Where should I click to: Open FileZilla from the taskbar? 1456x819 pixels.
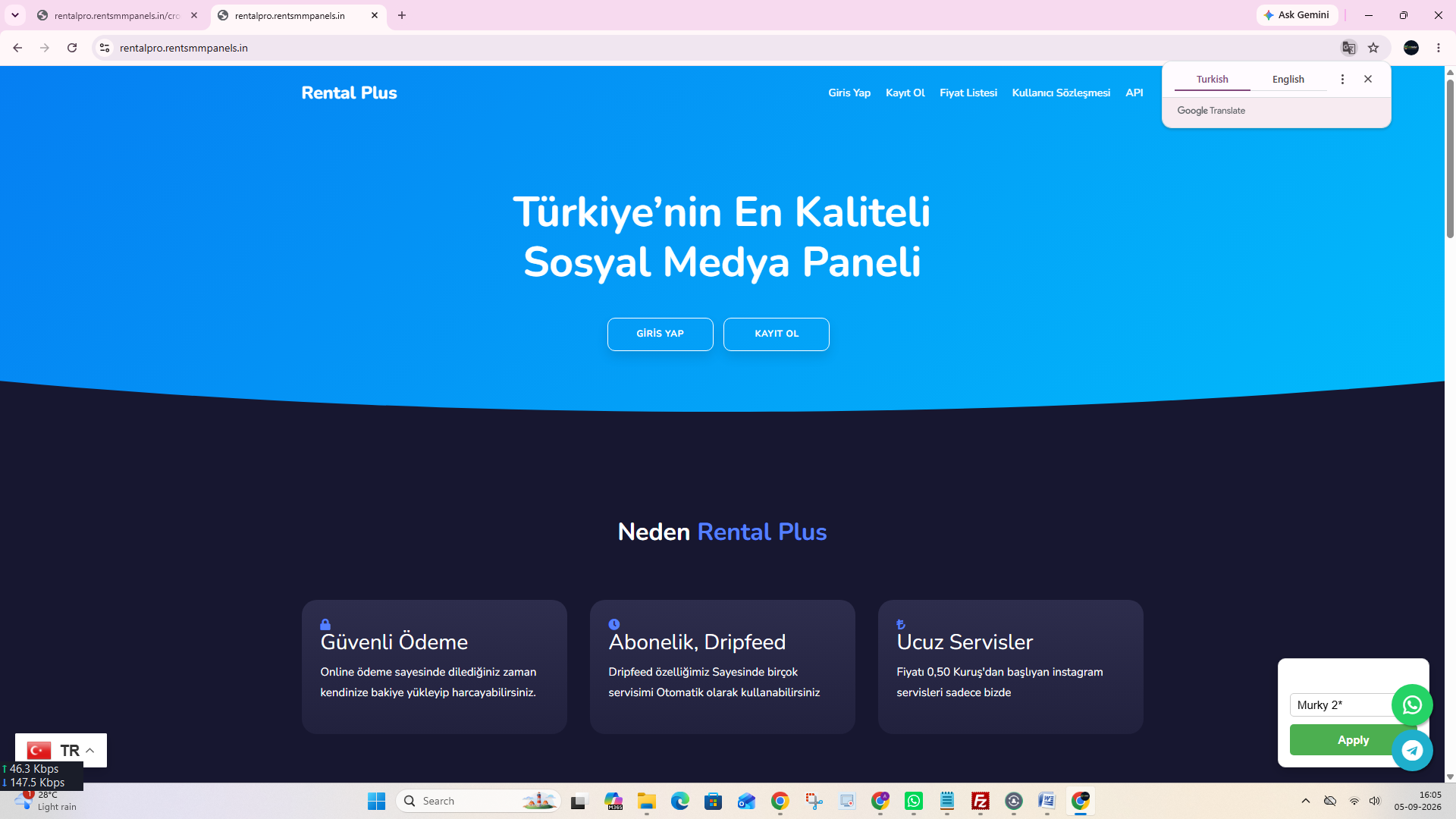tap(981, 801)
